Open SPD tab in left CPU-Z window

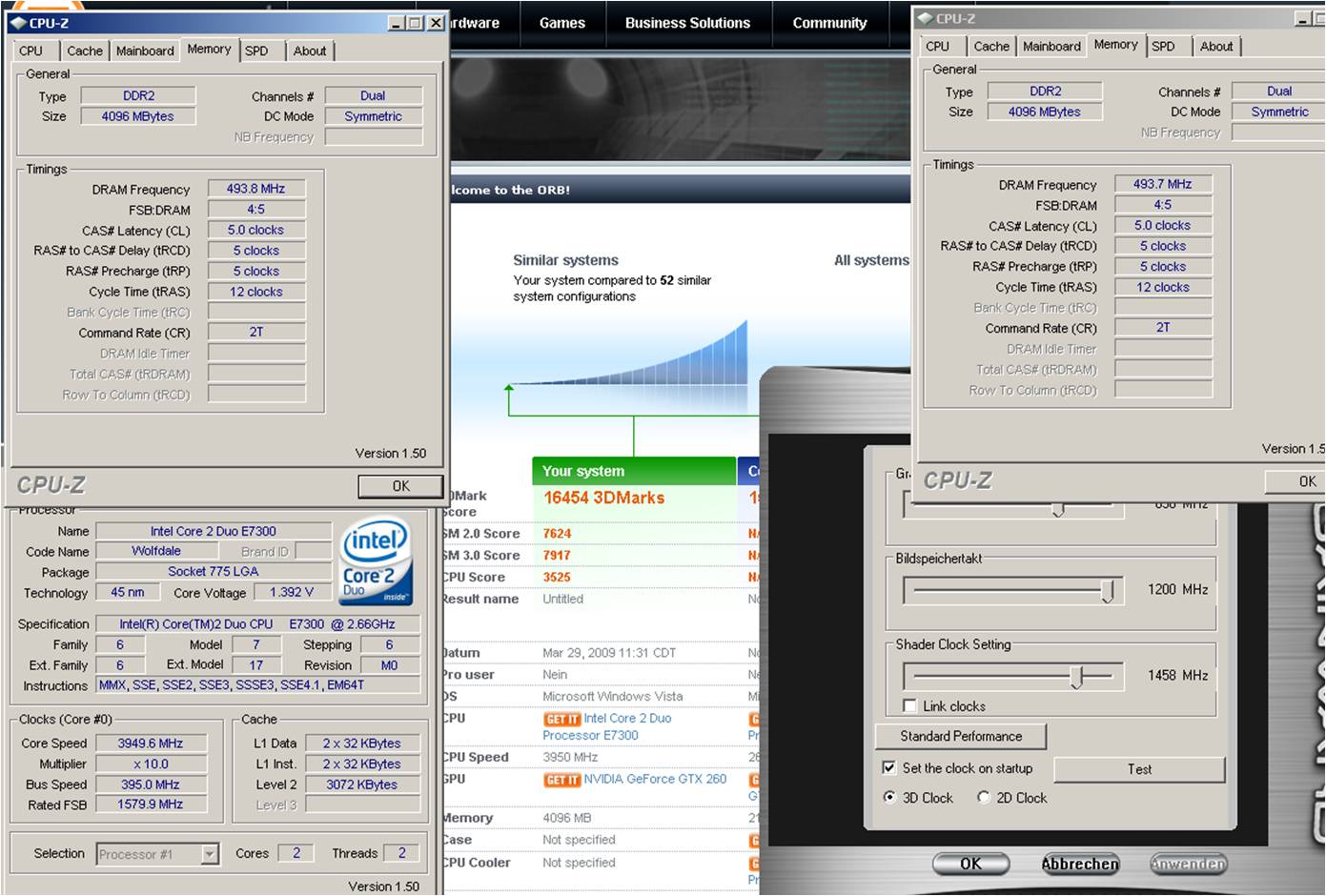tap(256, 51)
